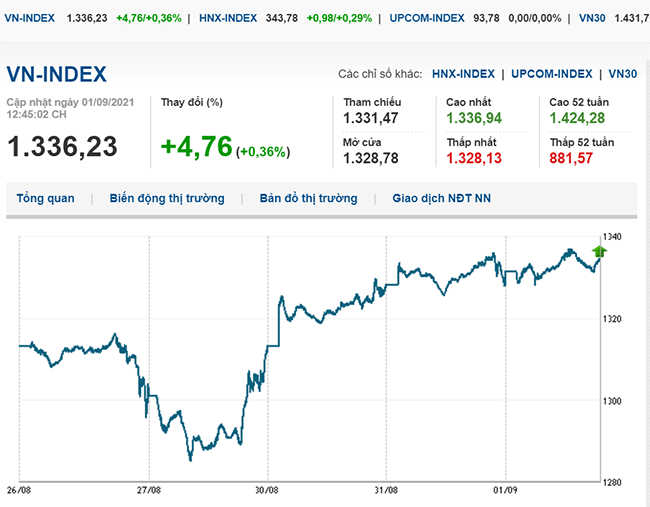Click VN30 in the top ticker bar
Screen dimensions: 650x507
click(595, 18)
